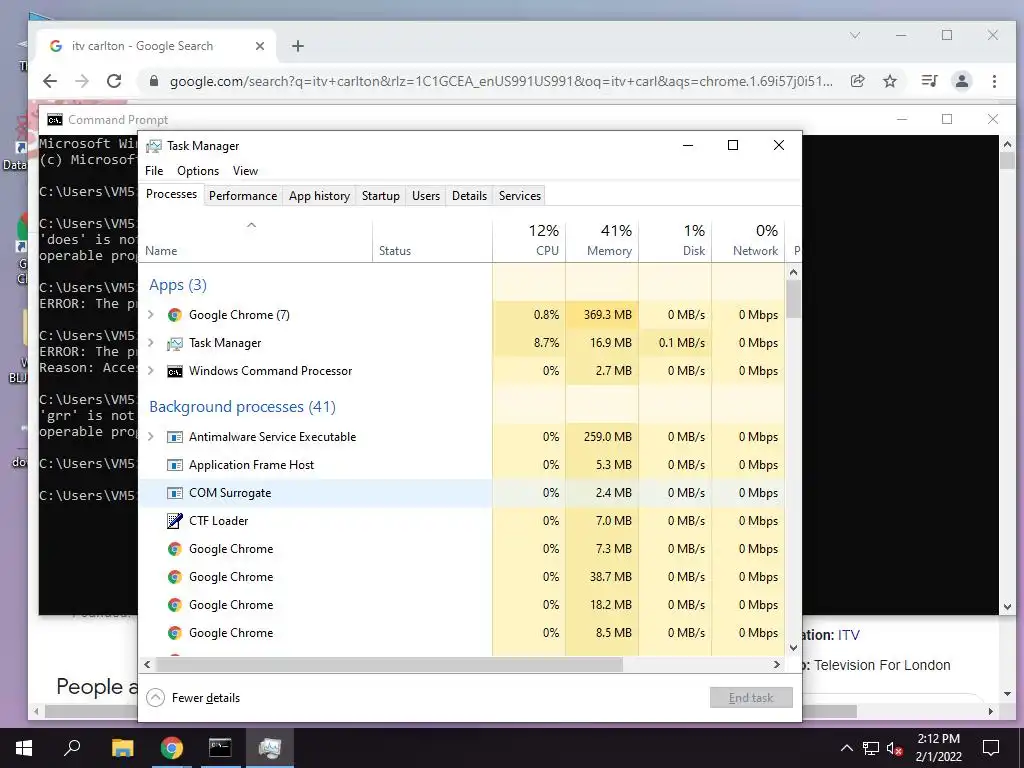Sort by Network column header
Screen dimensions: 1024x768
click(748, 240)
